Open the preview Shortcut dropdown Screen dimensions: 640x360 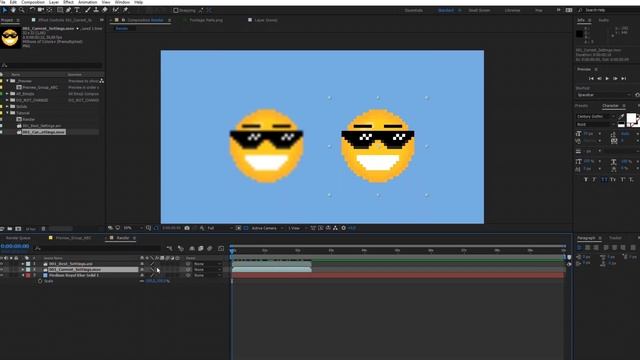click(x=603, y=95)
